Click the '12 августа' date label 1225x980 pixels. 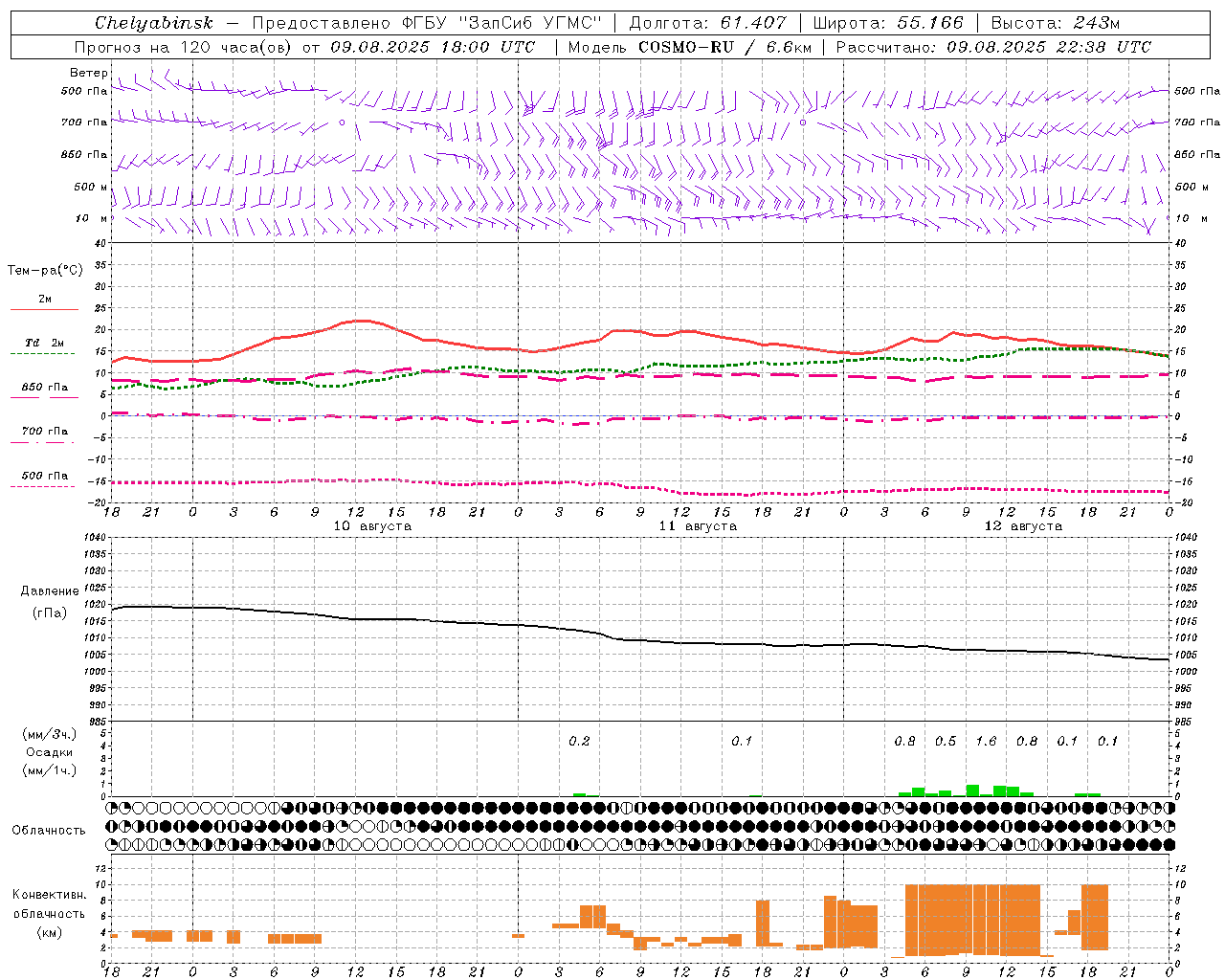1023,526
